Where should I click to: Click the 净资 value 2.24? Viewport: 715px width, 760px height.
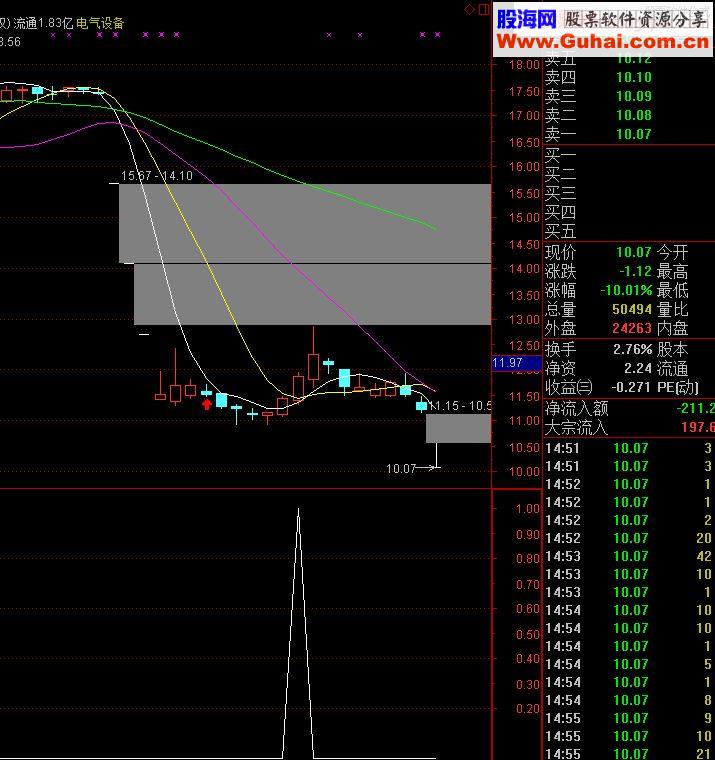[x=637, y=368]
